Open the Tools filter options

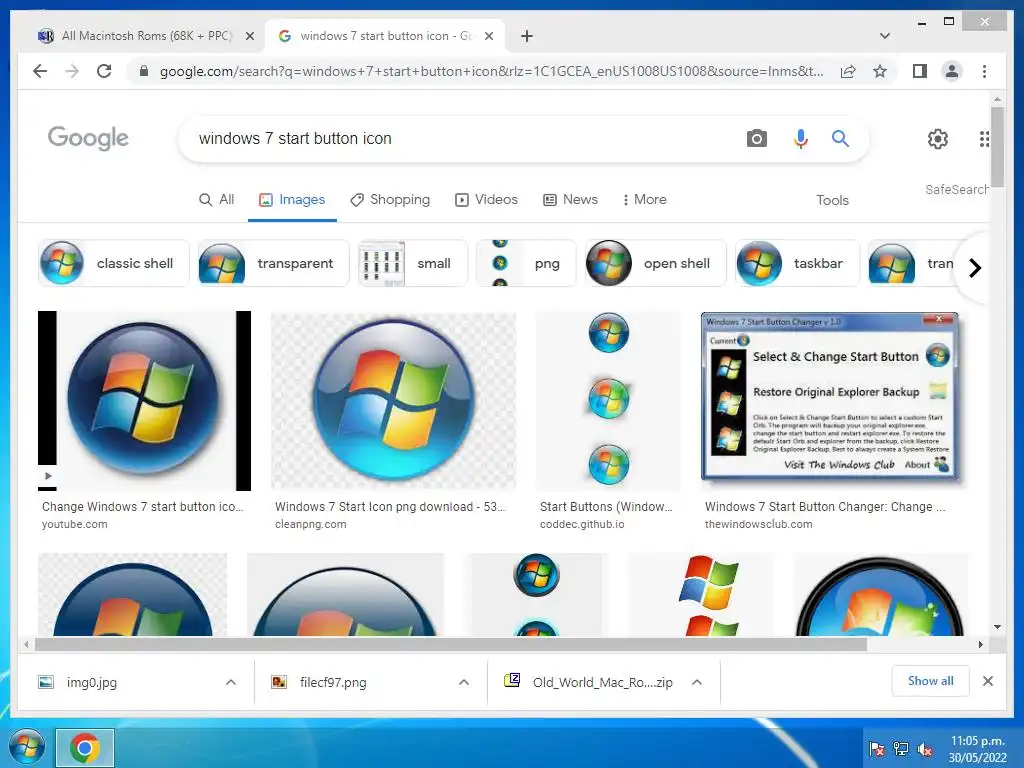(x=832, y=200)
